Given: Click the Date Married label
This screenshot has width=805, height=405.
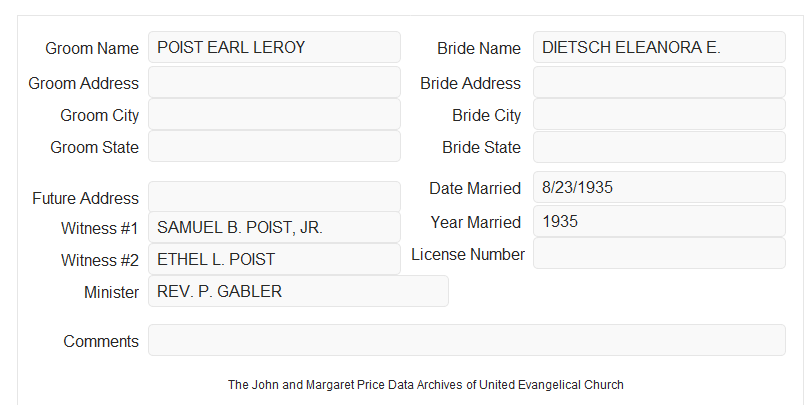Looking at the screenshot, I should click(475, 188).
